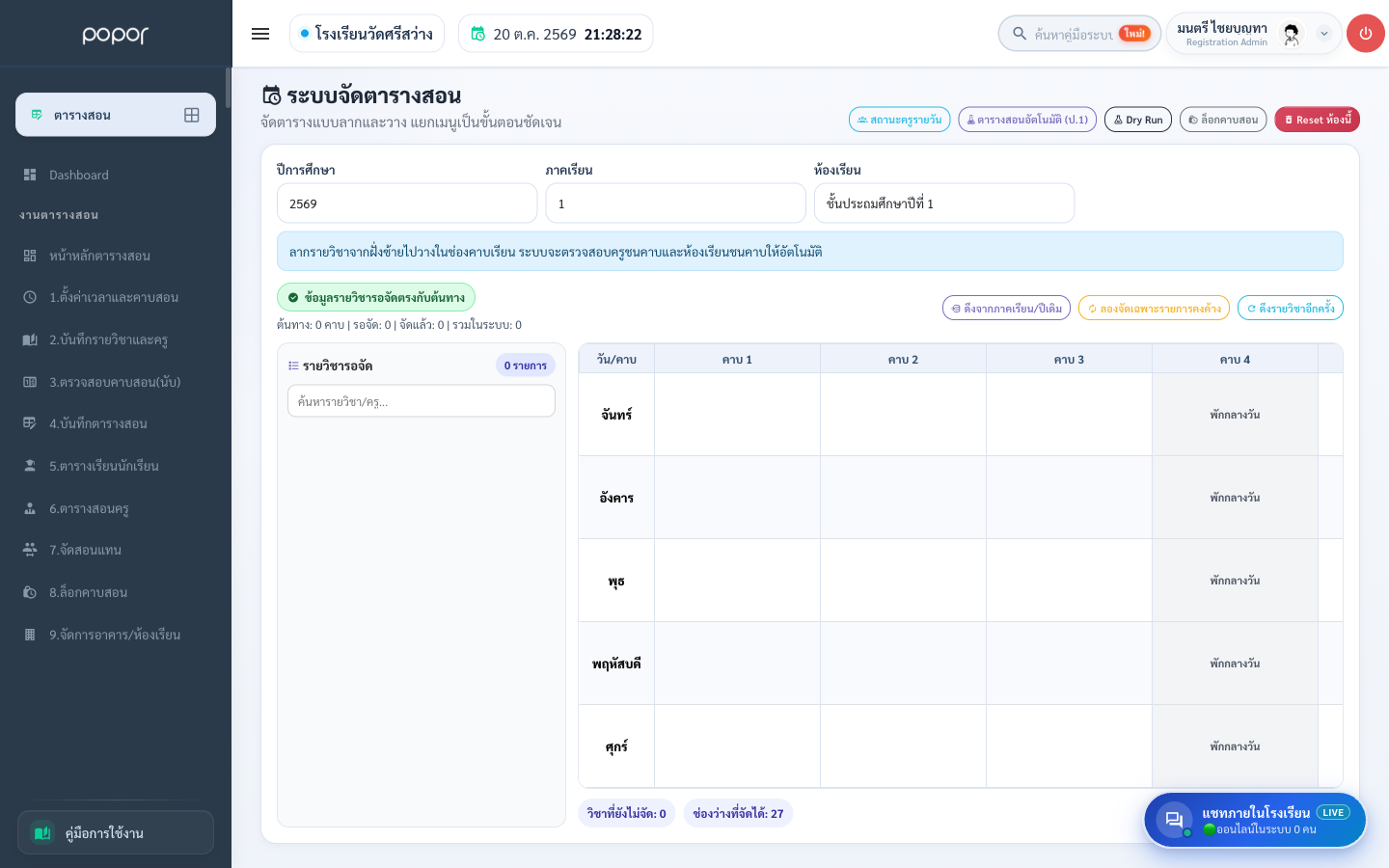The width and height of the screenshot is (1389, 868).
Task: Click the red power logout icon
Action: coord(1365,34)
